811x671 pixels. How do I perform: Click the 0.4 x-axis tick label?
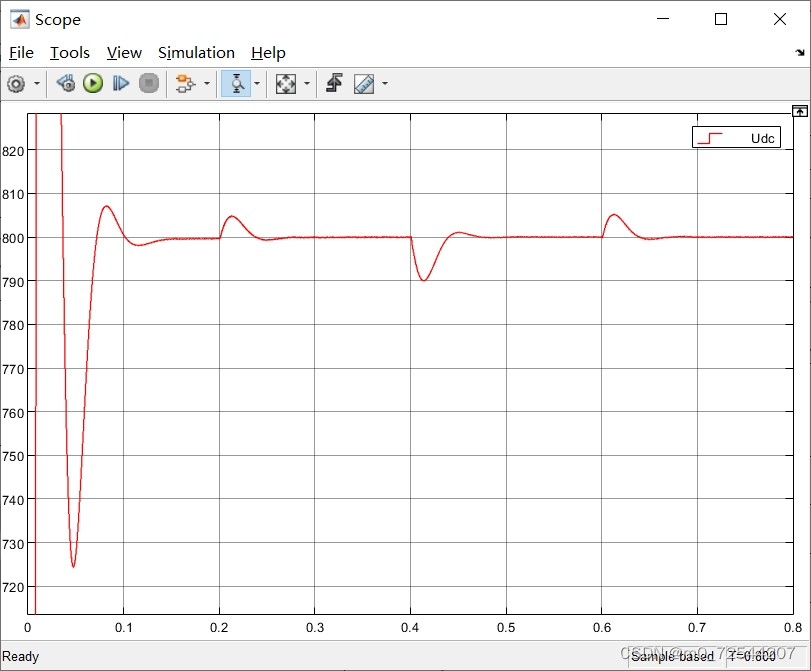click(410, 628)
